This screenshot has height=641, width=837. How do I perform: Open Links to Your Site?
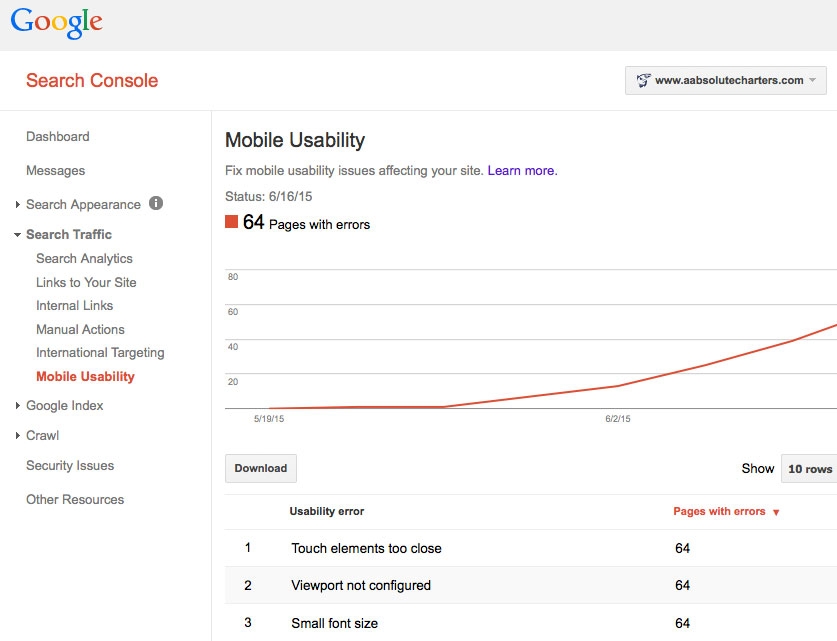(86, 282)
